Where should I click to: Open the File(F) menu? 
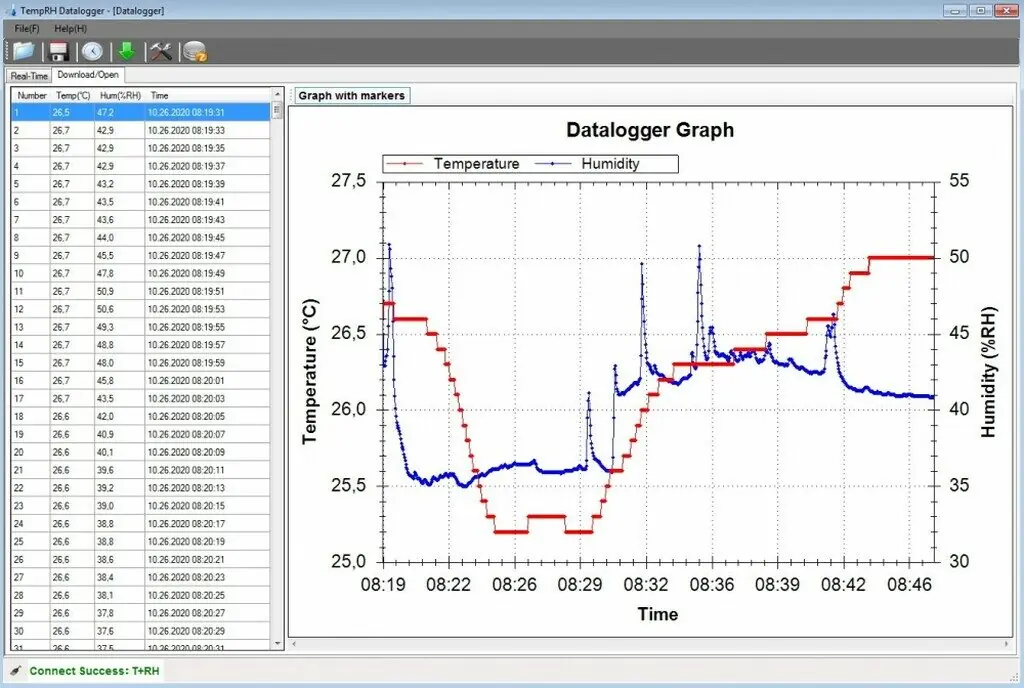(27, 28)
